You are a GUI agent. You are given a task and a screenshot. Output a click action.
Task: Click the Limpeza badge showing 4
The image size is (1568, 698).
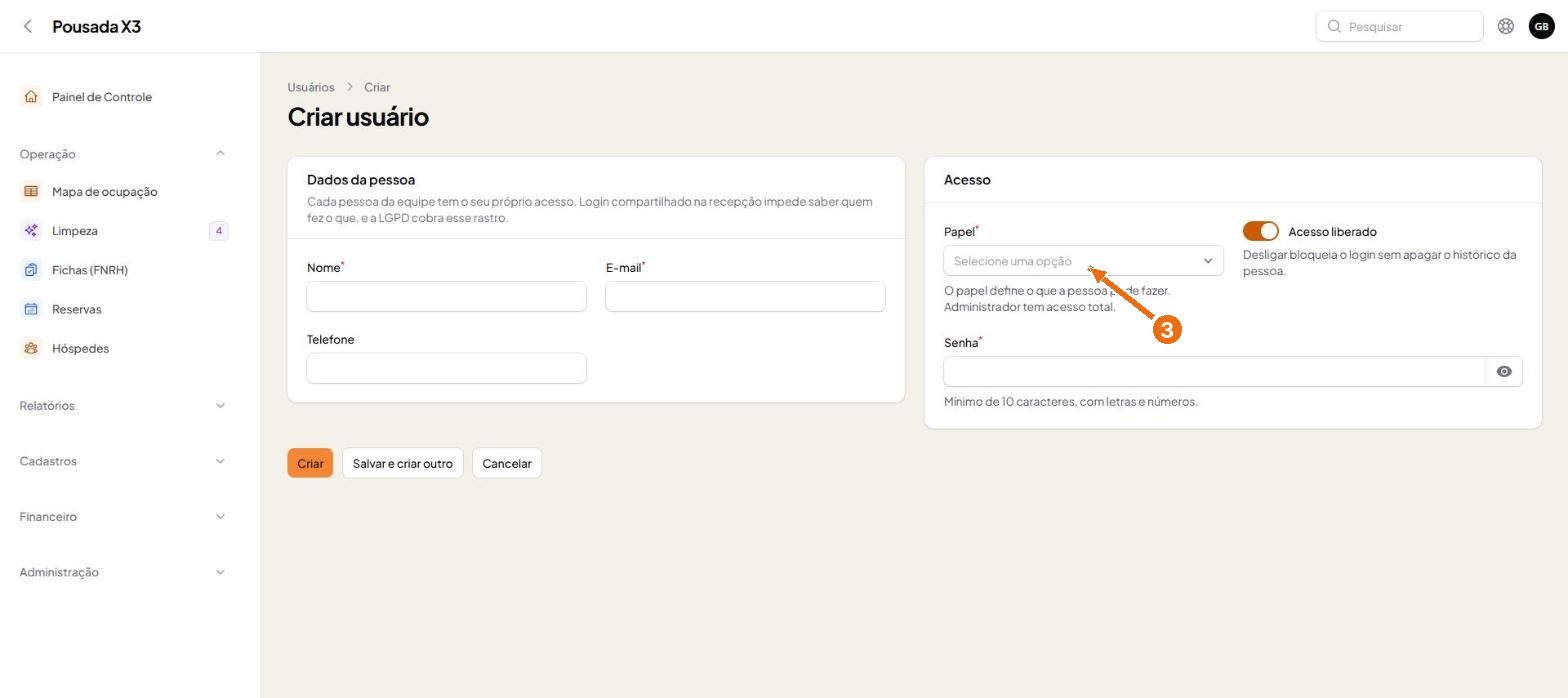coord(219,231)
